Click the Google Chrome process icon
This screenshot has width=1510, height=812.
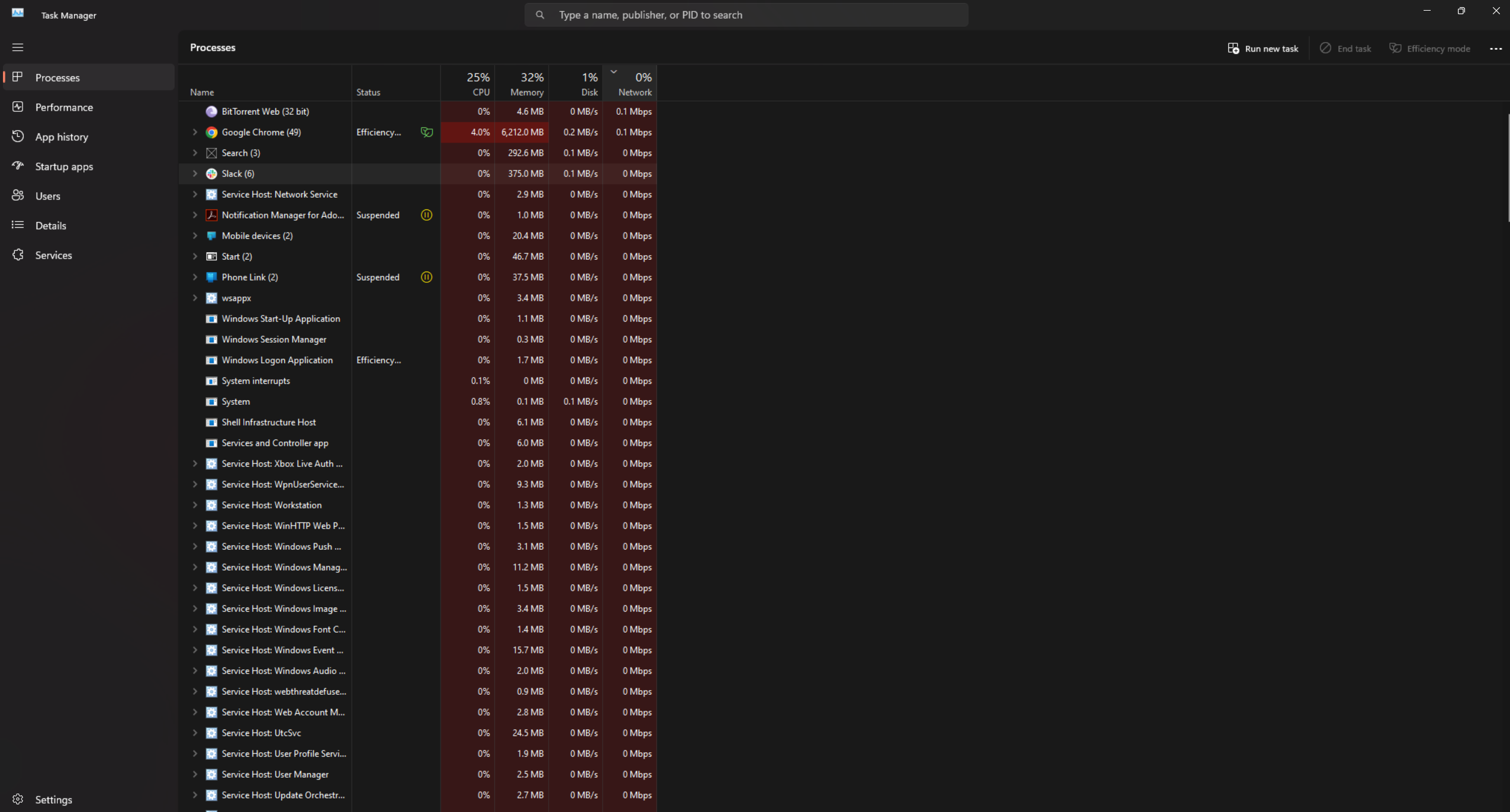[x=211, y=132]
